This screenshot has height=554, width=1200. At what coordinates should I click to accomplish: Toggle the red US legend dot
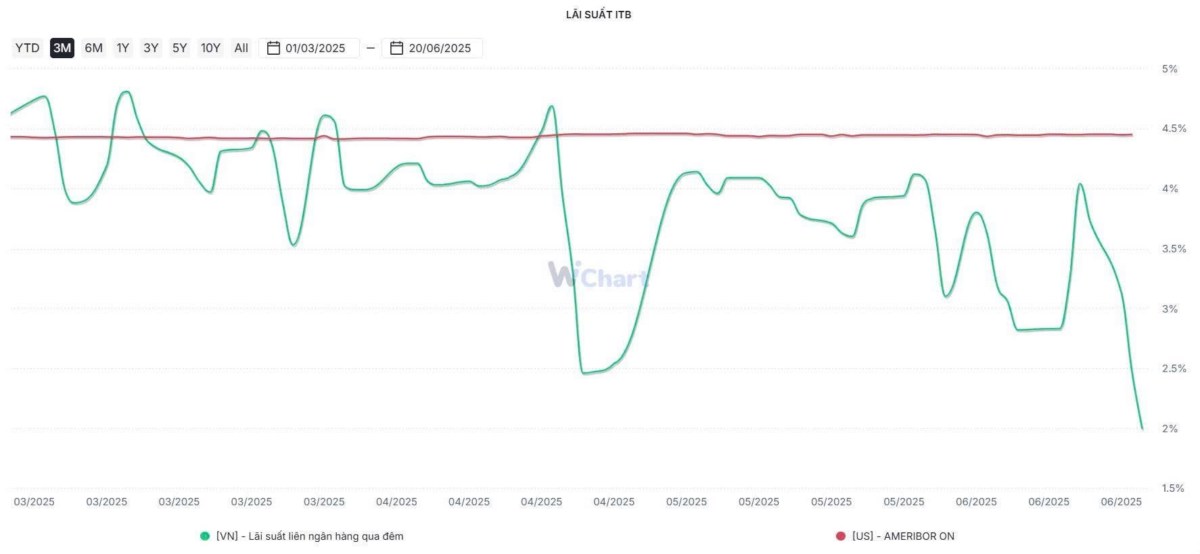(841, 536)
